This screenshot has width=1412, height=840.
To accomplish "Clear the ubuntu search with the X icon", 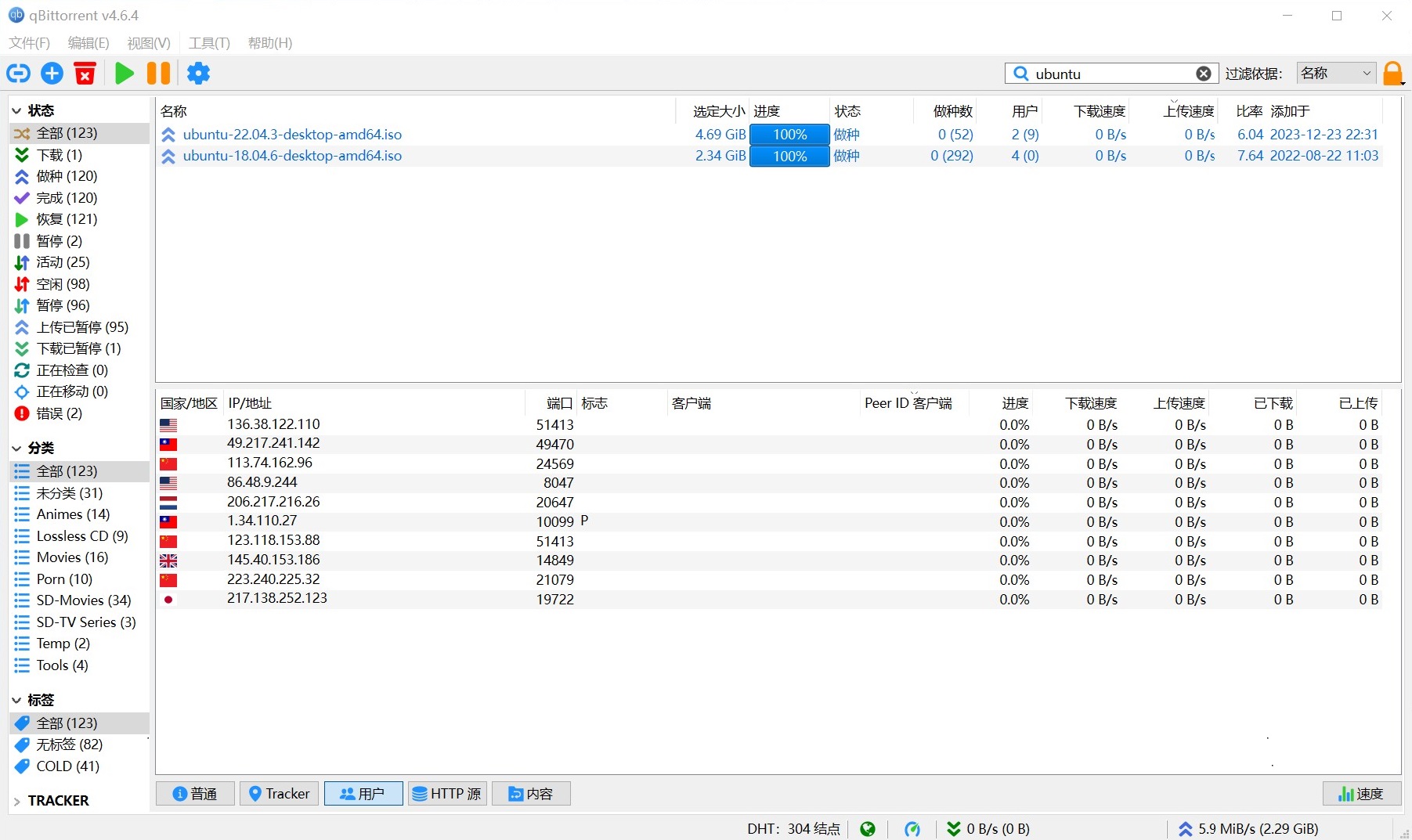I will [x=1203, y=73].
